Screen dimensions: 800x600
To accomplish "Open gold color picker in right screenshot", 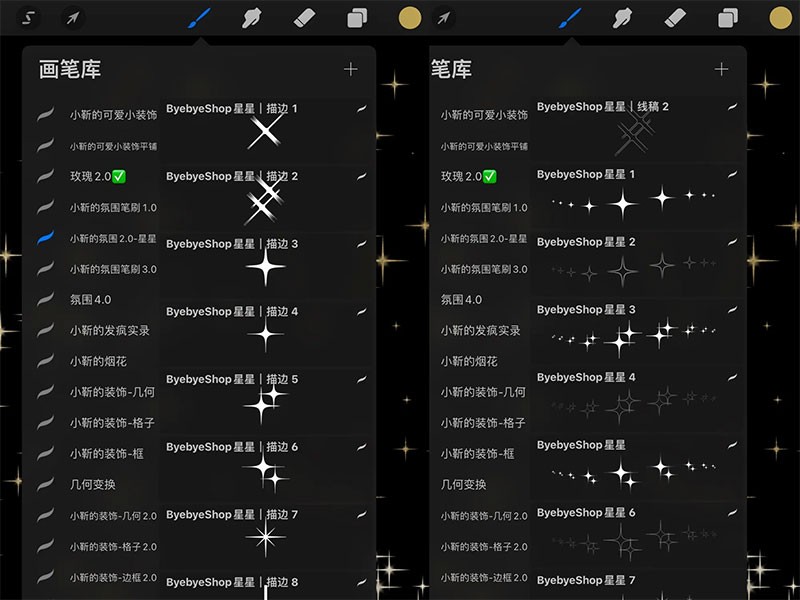I will [x=781, y=18].
